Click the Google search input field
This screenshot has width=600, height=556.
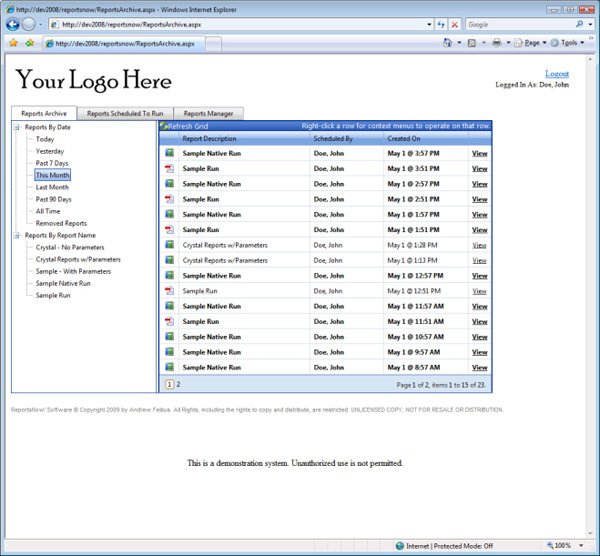coord(520,24)
